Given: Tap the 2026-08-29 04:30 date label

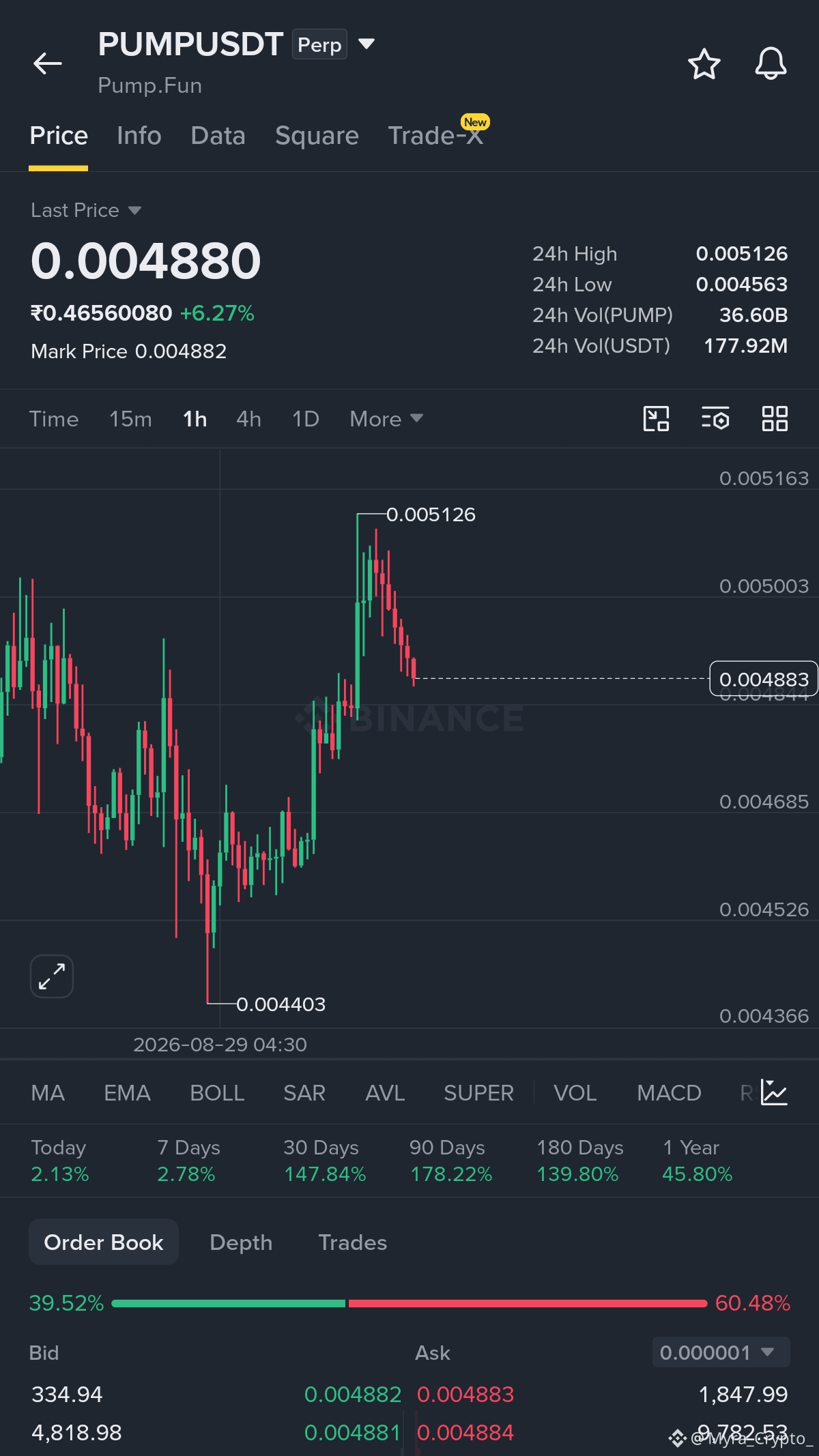Looking at the screenshot, I should [x=220, y=1045].
